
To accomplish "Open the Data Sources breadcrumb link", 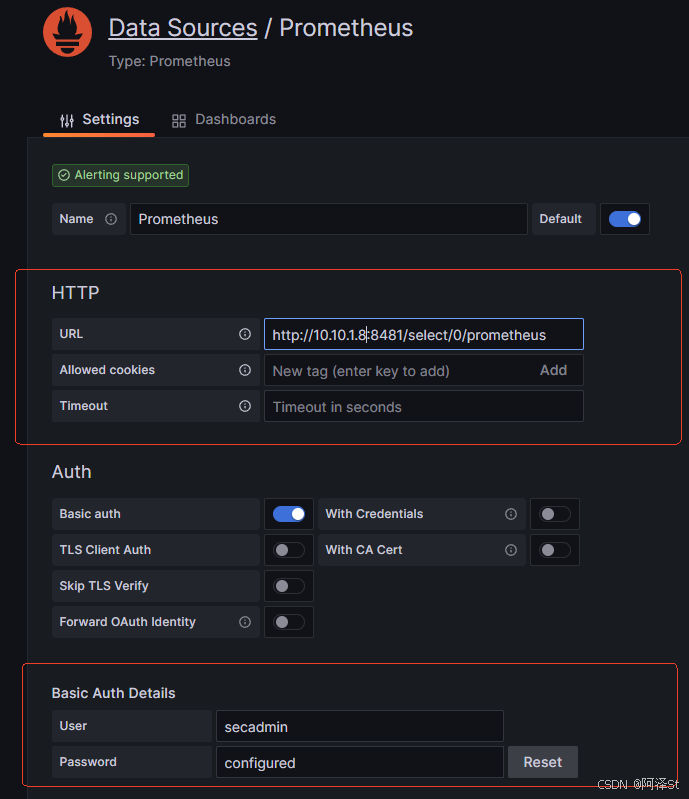I will (x=183, y=28).
